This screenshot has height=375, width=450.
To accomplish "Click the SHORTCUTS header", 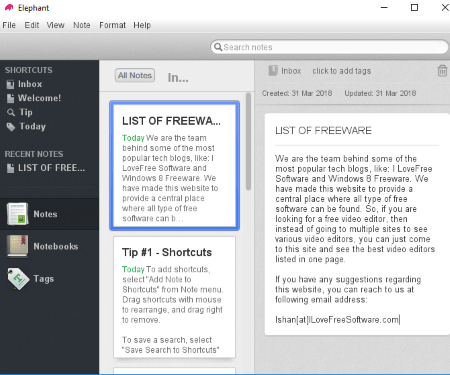I will click(29, 70).
